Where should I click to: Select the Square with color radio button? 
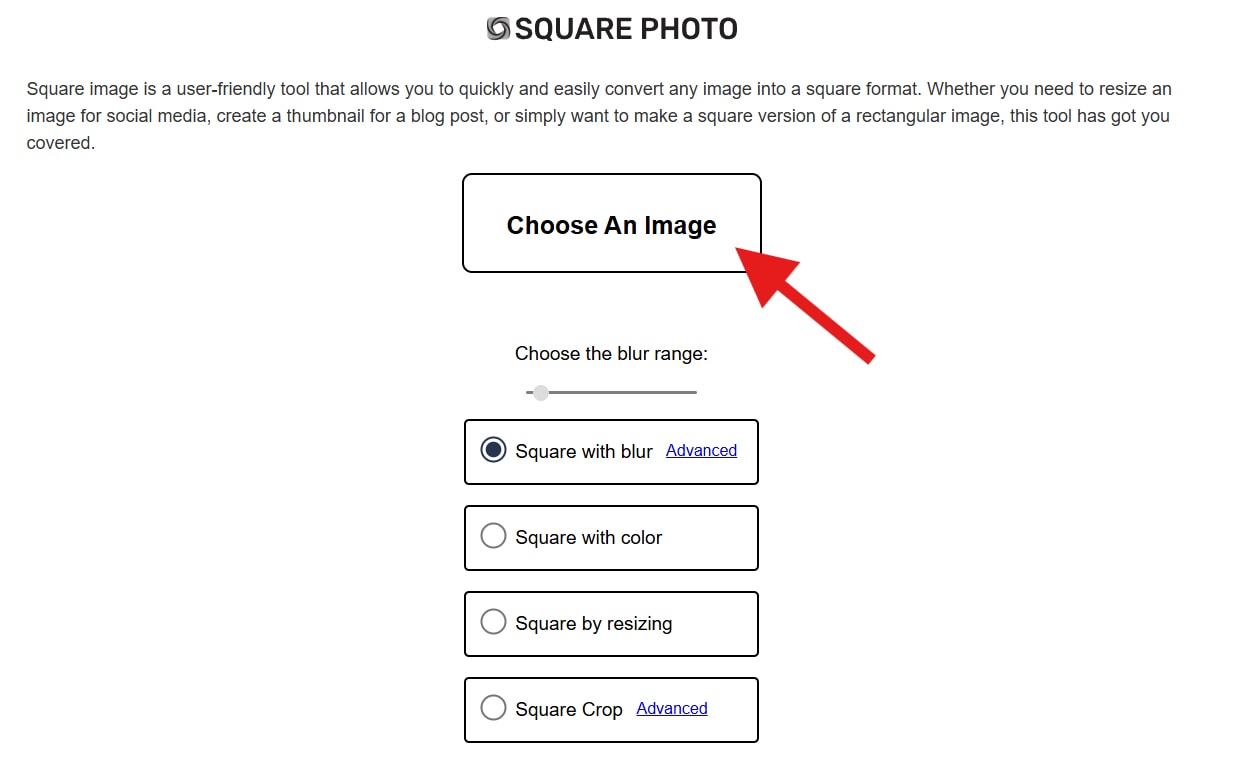coord(493,537)
